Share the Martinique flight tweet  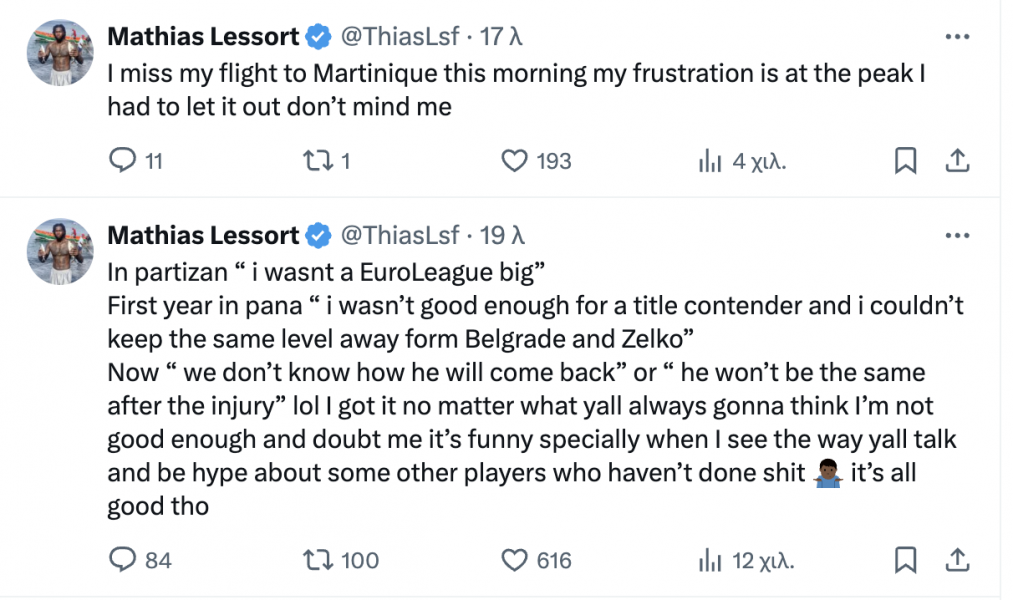point(956,161)
